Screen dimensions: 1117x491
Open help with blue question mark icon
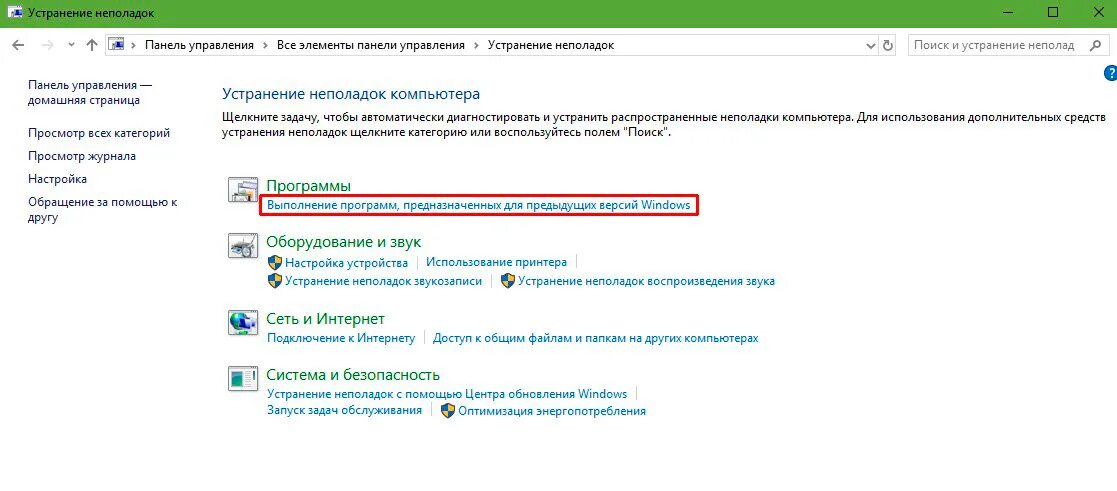tap(1110, 73)
